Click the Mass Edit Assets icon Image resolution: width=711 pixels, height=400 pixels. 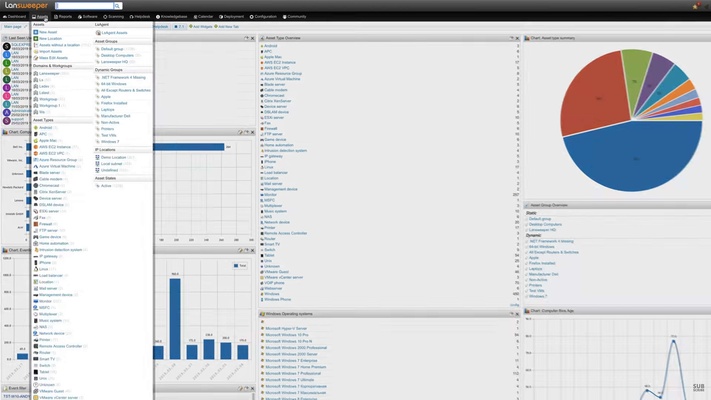36,58
